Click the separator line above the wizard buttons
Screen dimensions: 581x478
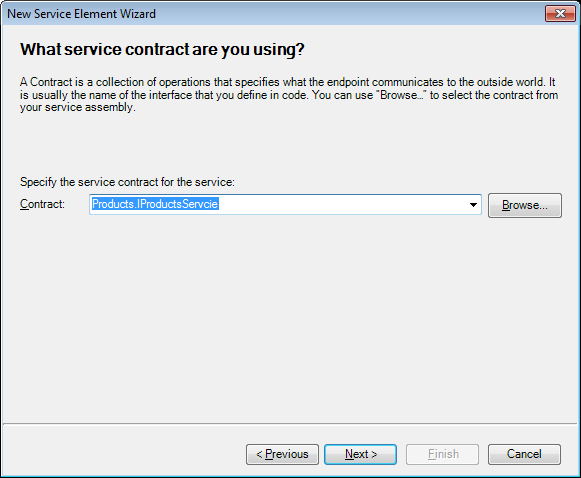tap(290, 423)
